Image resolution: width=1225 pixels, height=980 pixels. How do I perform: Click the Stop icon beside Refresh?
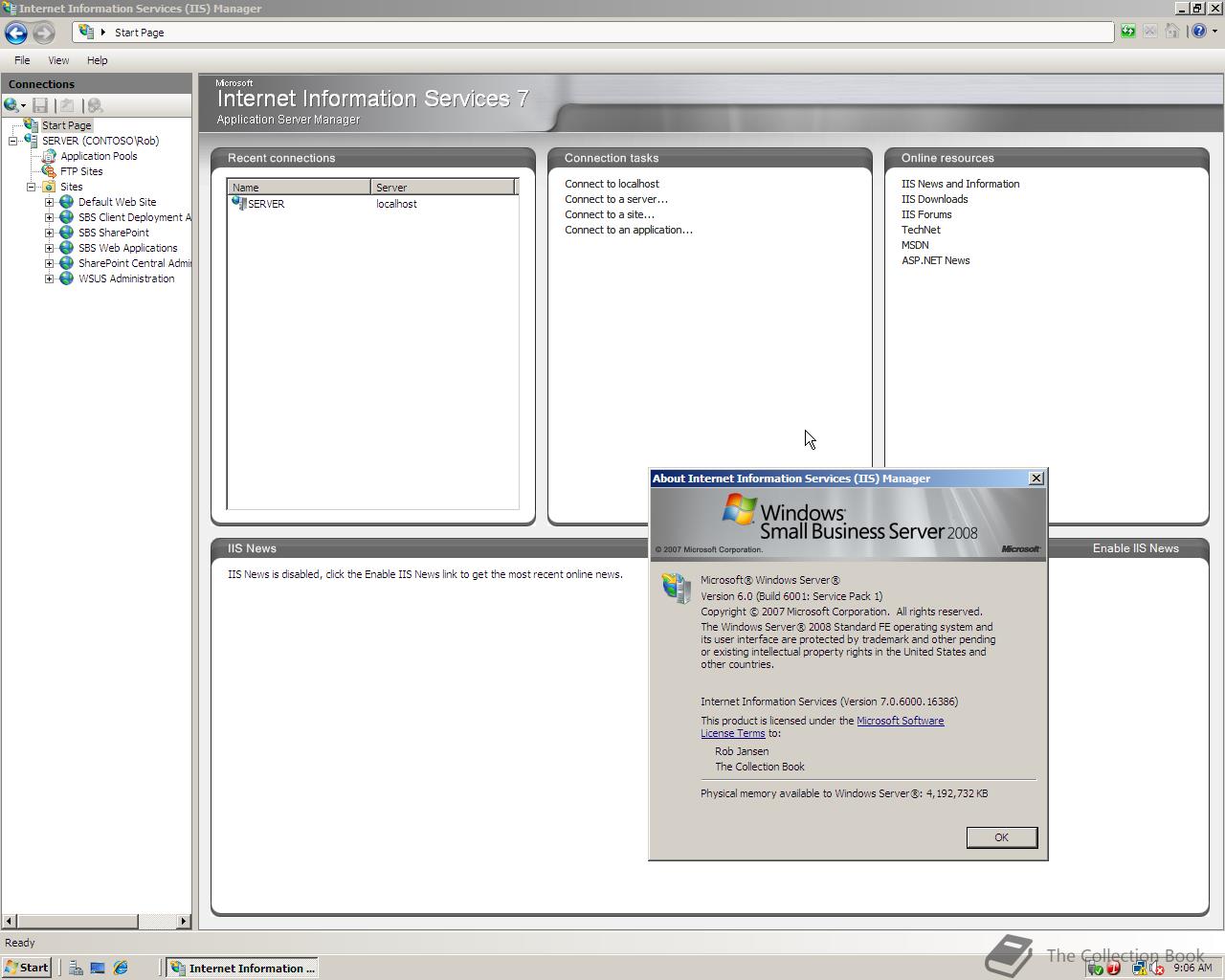(x=1150, y=32)
